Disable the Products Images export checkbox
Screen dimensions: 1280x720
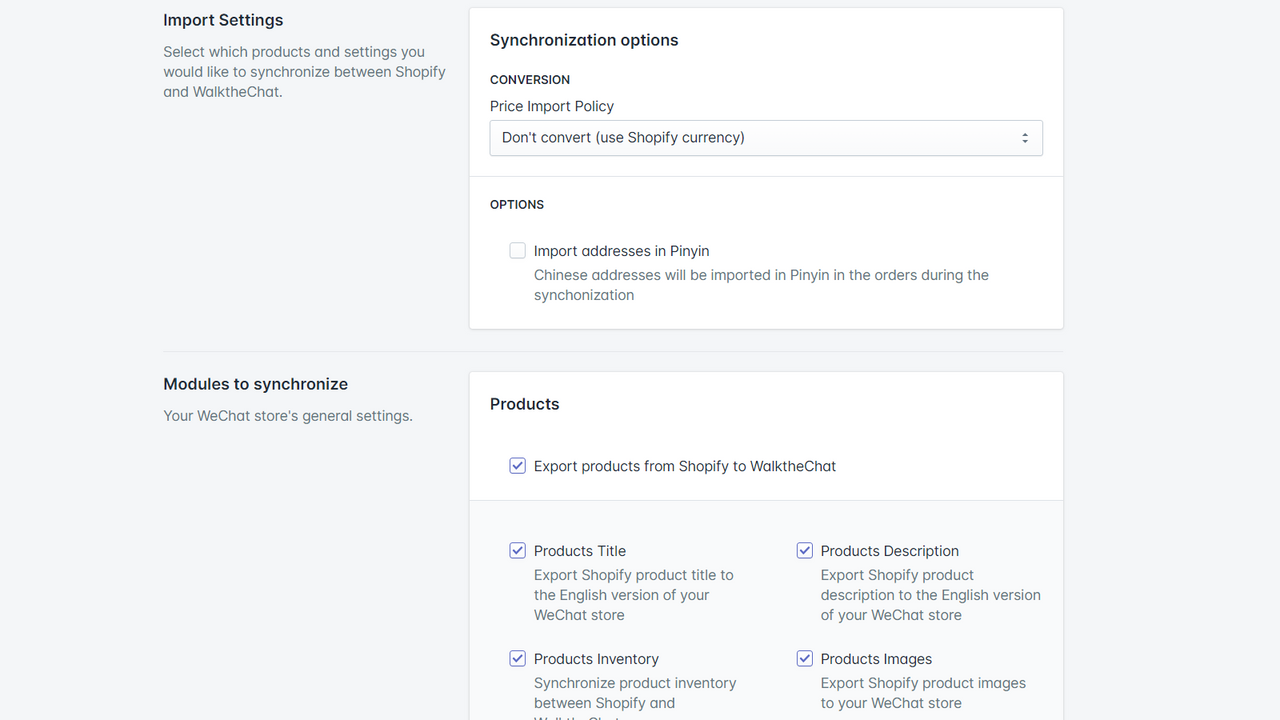click(805, 658)
